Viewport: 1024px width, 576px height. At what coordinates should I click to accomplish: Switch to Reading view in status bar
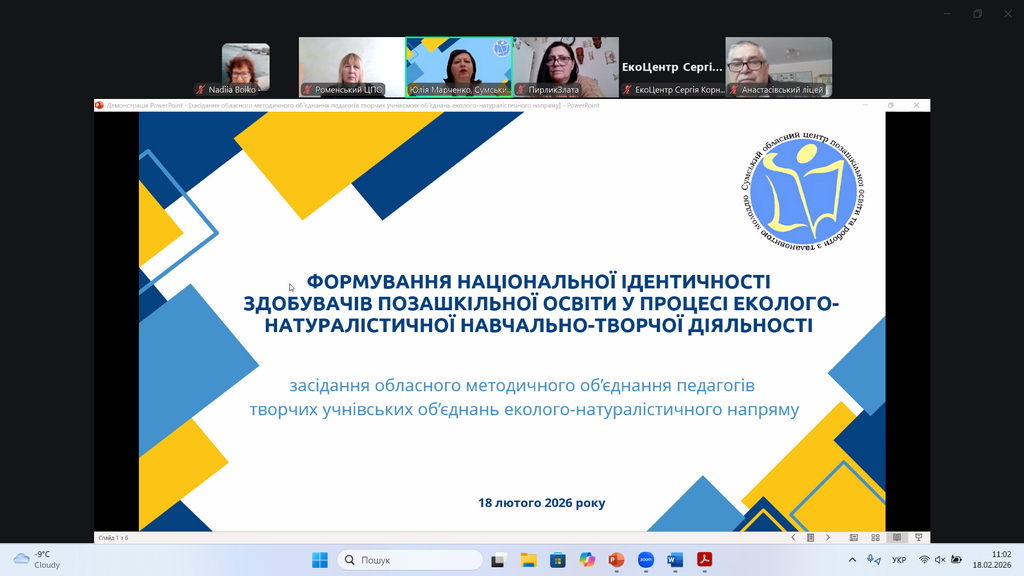coord(897,538)
